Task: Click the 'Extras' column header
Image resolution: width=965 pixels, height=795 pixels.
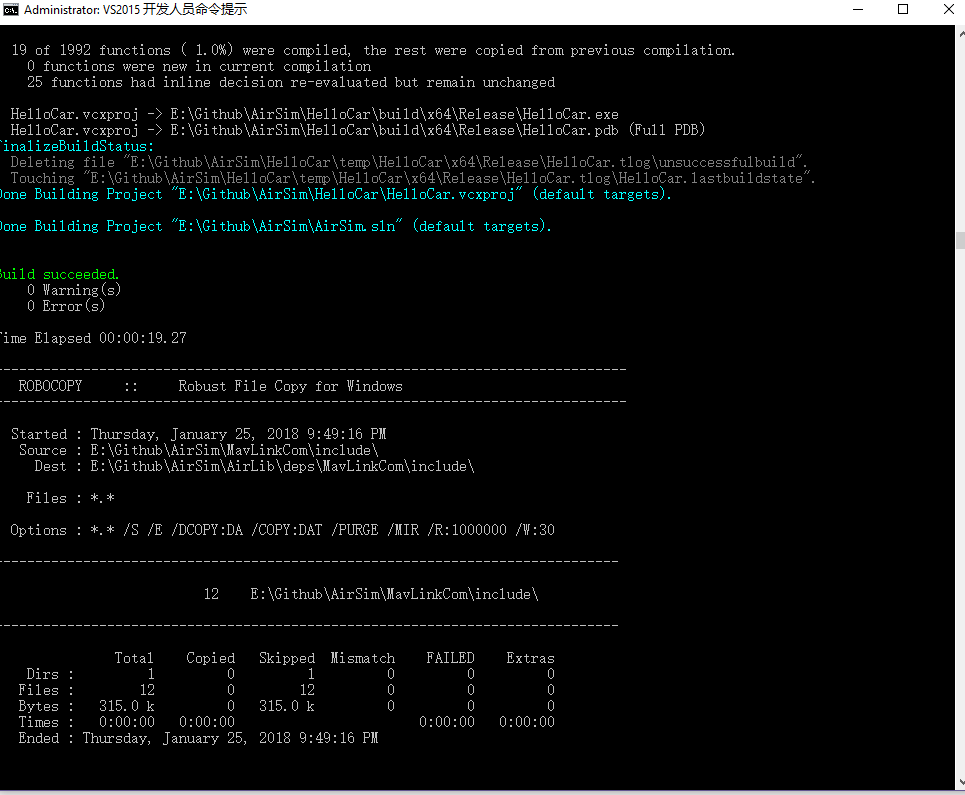Action: (531, 658)
